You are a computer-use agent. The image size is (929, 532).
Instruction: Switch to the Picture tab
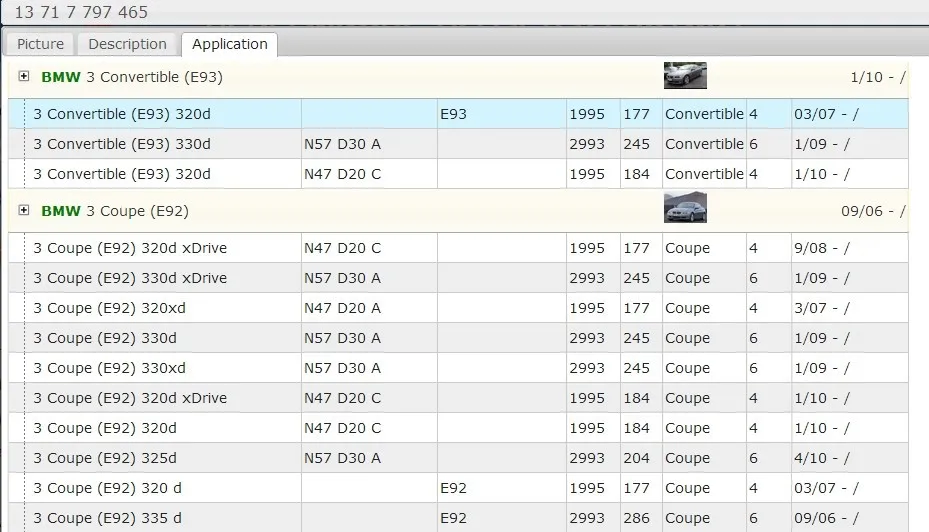40,44
